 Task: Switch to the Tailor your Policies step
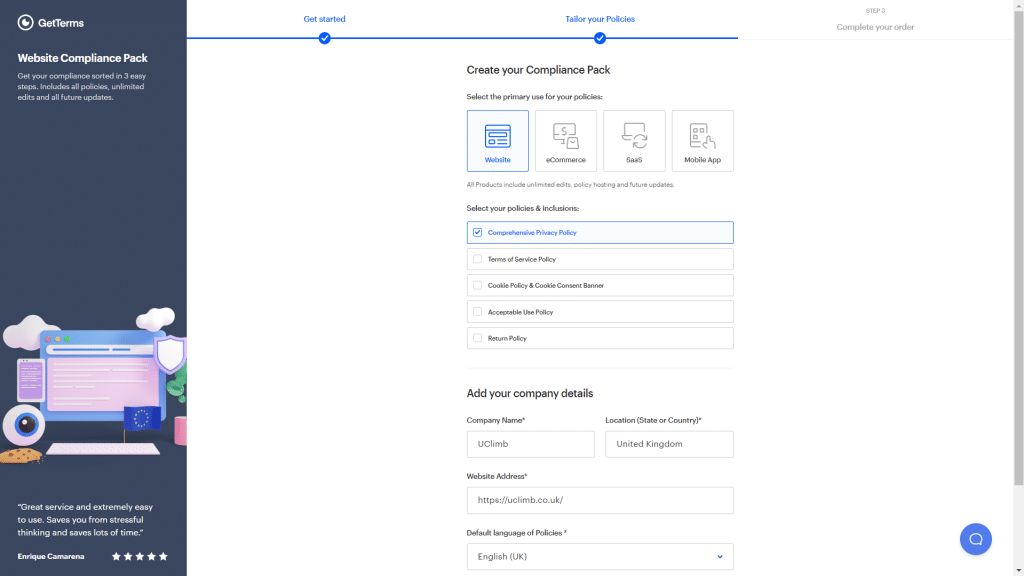point(600,19)
